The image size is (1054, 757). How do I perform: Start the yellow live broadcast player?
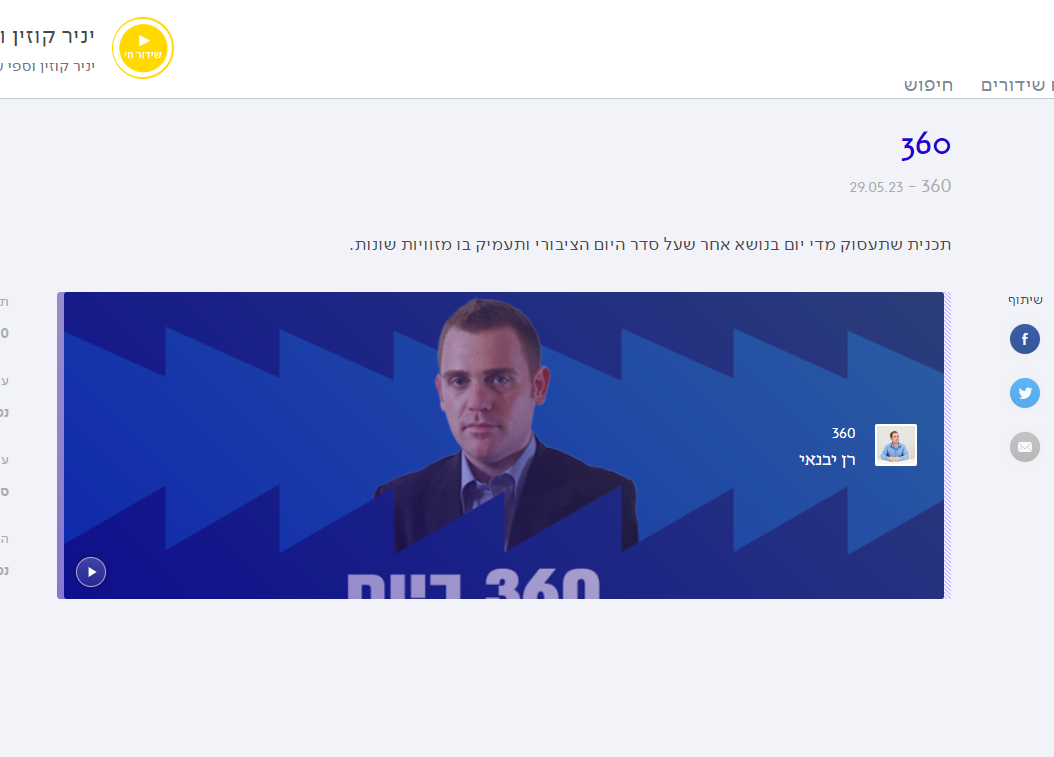click(x=143, y=48)
